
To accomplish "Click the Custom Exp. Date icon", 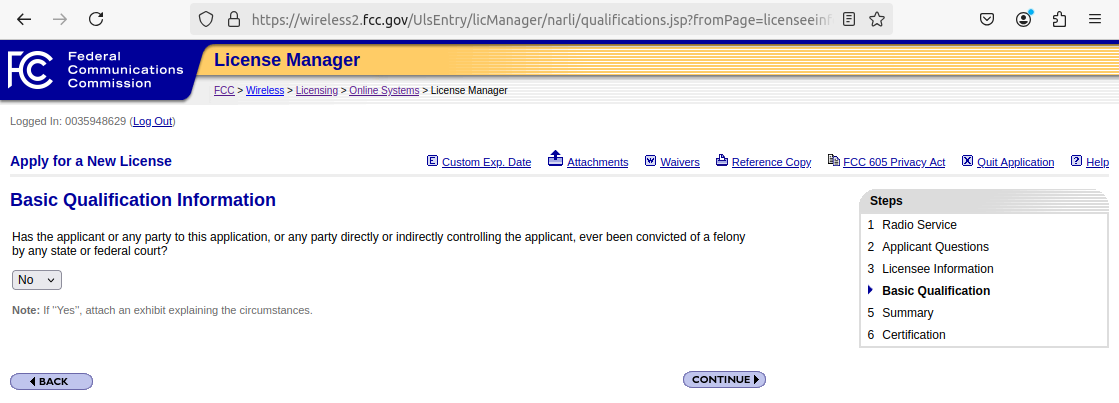I will [x=432, y=161].
